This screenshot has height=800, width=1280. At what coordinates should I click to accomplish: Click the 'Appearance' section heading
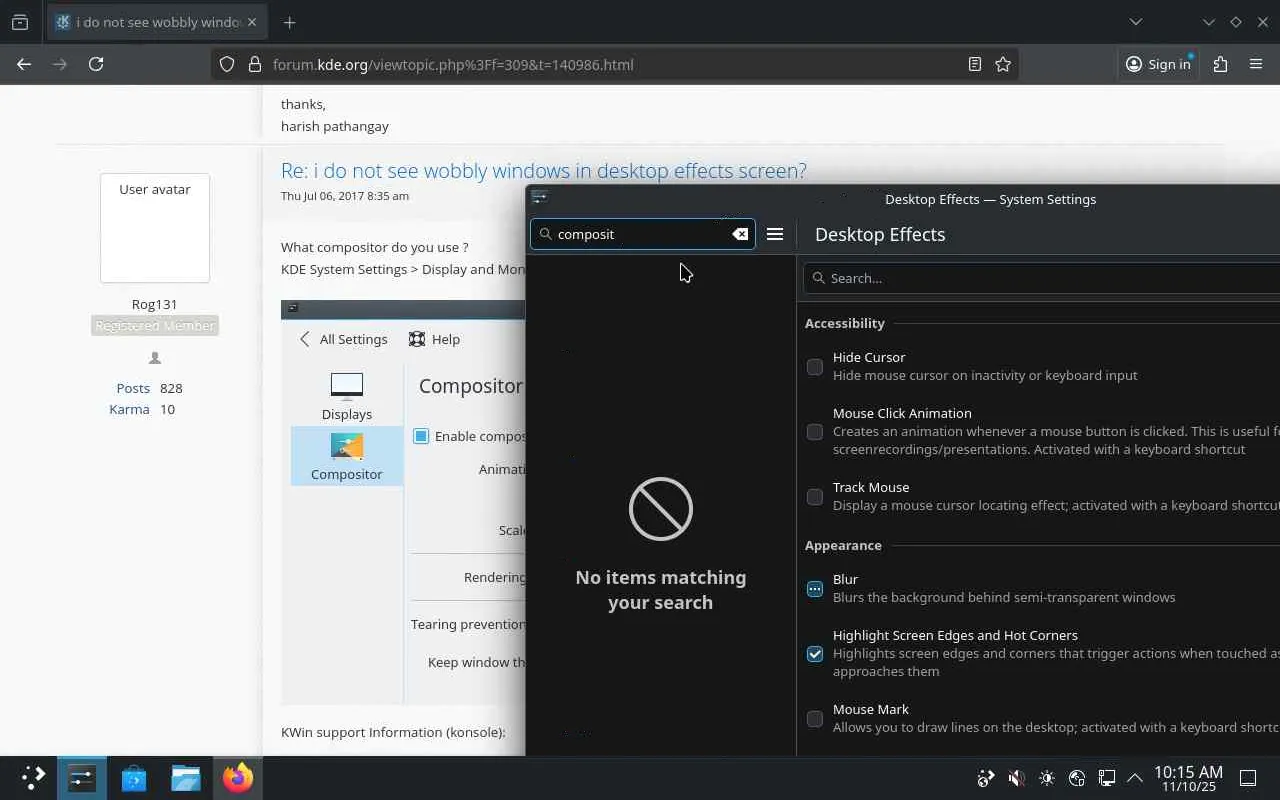click(x=843, y=545)
